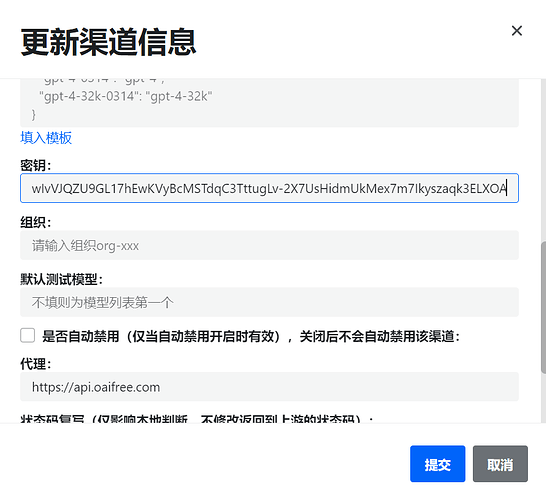Focus the 密钥 key input field

(269, 188)
